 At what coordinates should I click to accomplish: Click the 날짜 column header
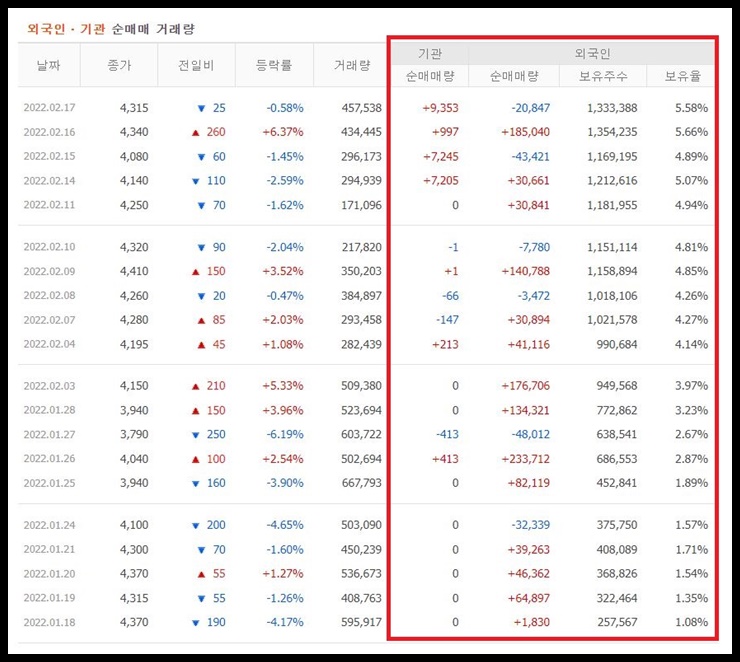49,65
